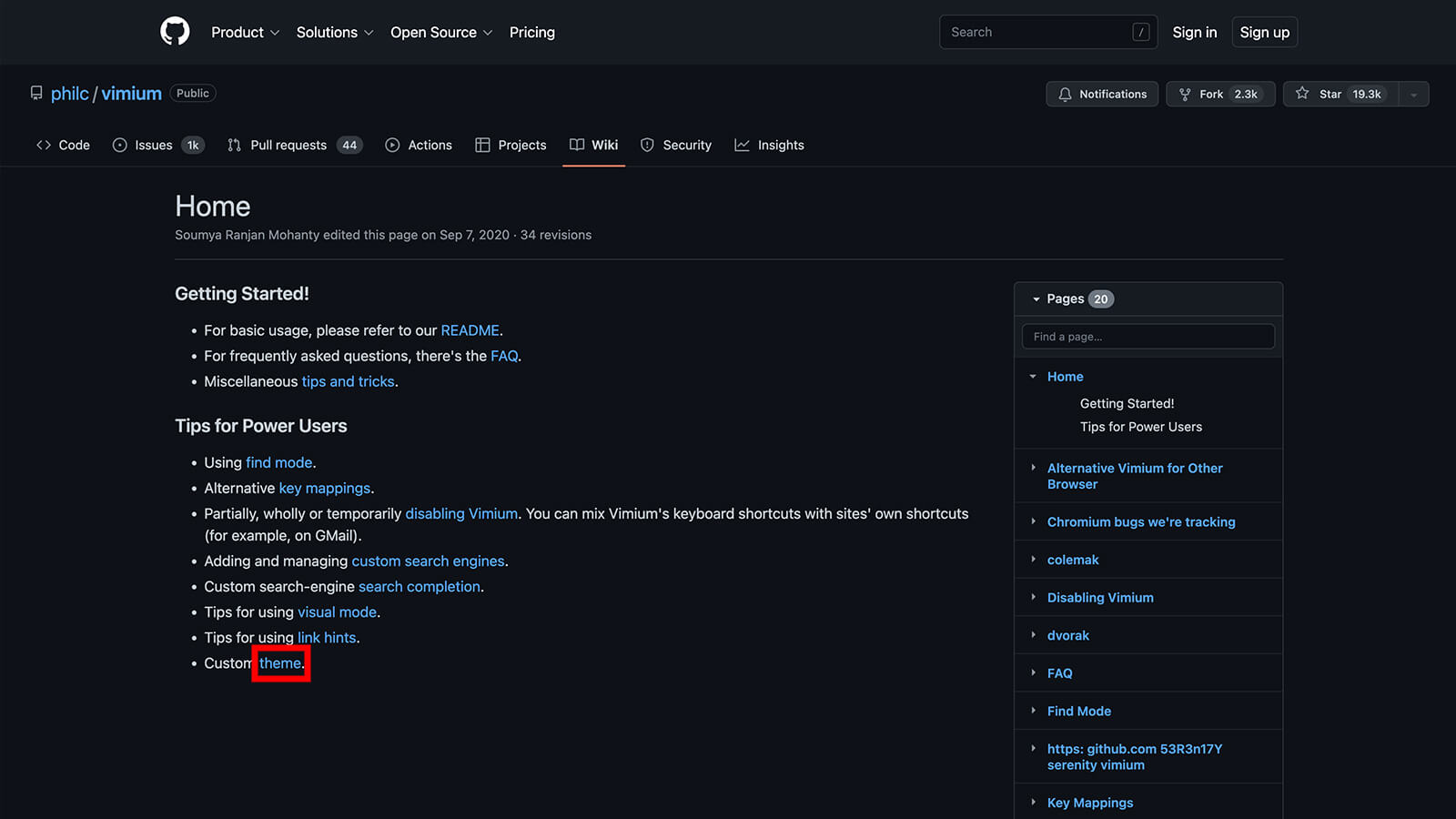Image resolution: width=1456 pixels, height=819 pixels.
Task: Click the Notifications bell icon
Action: click(x=1065, y=94)
